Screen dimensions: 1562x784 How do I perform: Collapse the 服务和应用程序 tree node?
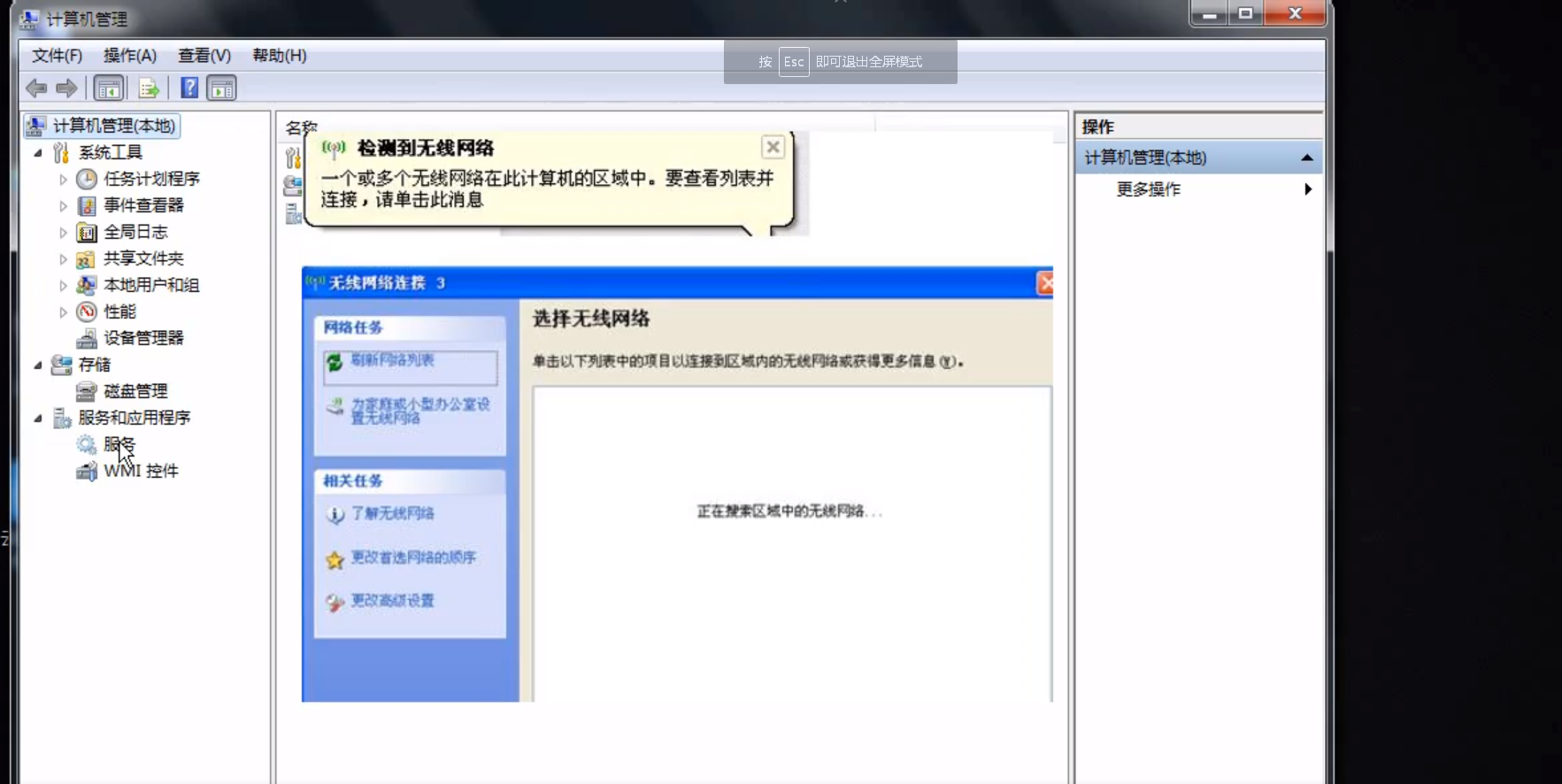[38, 418]
